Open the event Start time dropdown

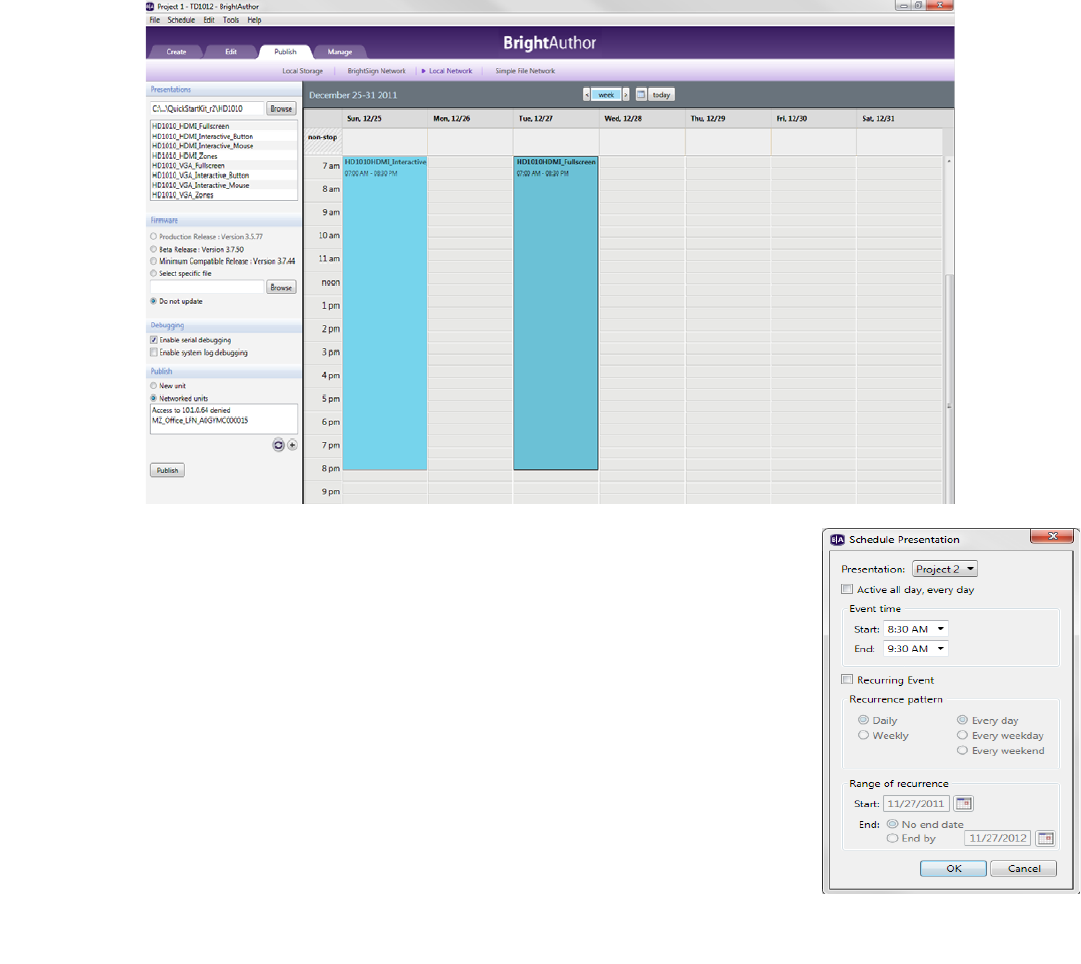click(916, 629)
